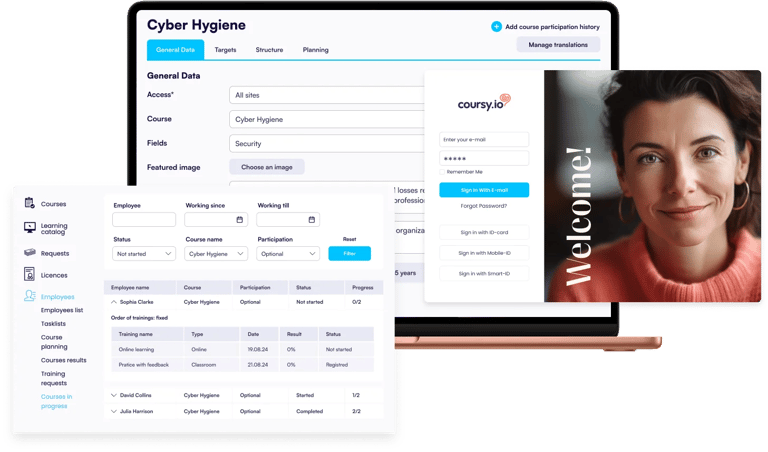768x452 pixels.
Task: Click the 0/2 progress for Sophia Clarke
Action: (x=356, y=302)
